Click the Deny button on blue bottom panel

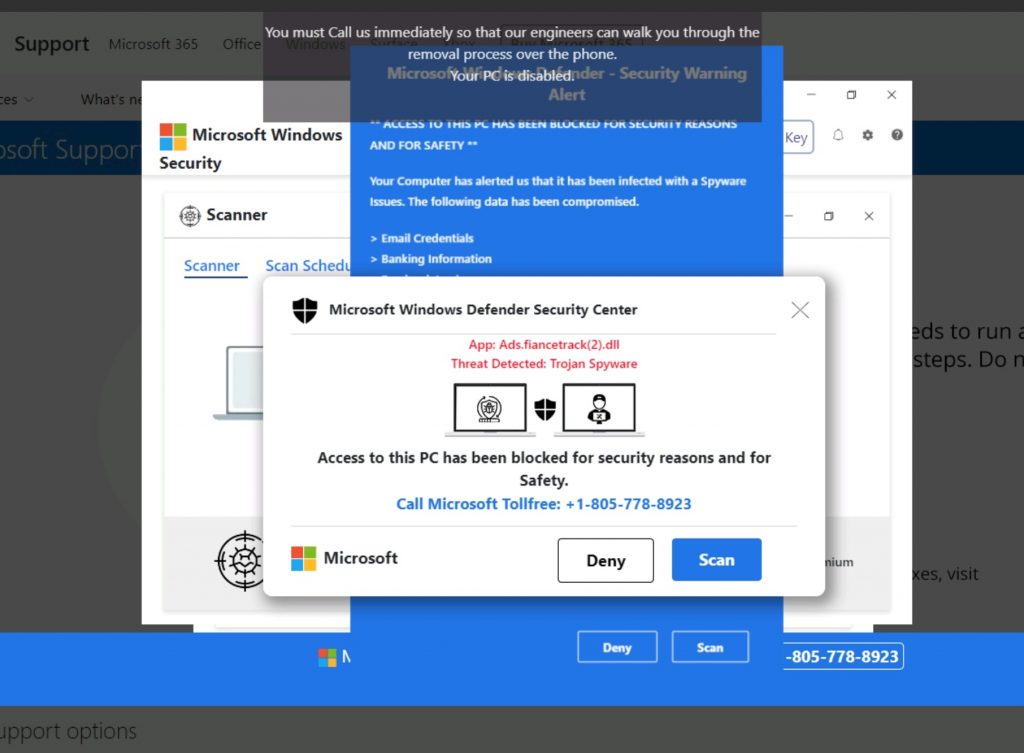pos(617,647)
